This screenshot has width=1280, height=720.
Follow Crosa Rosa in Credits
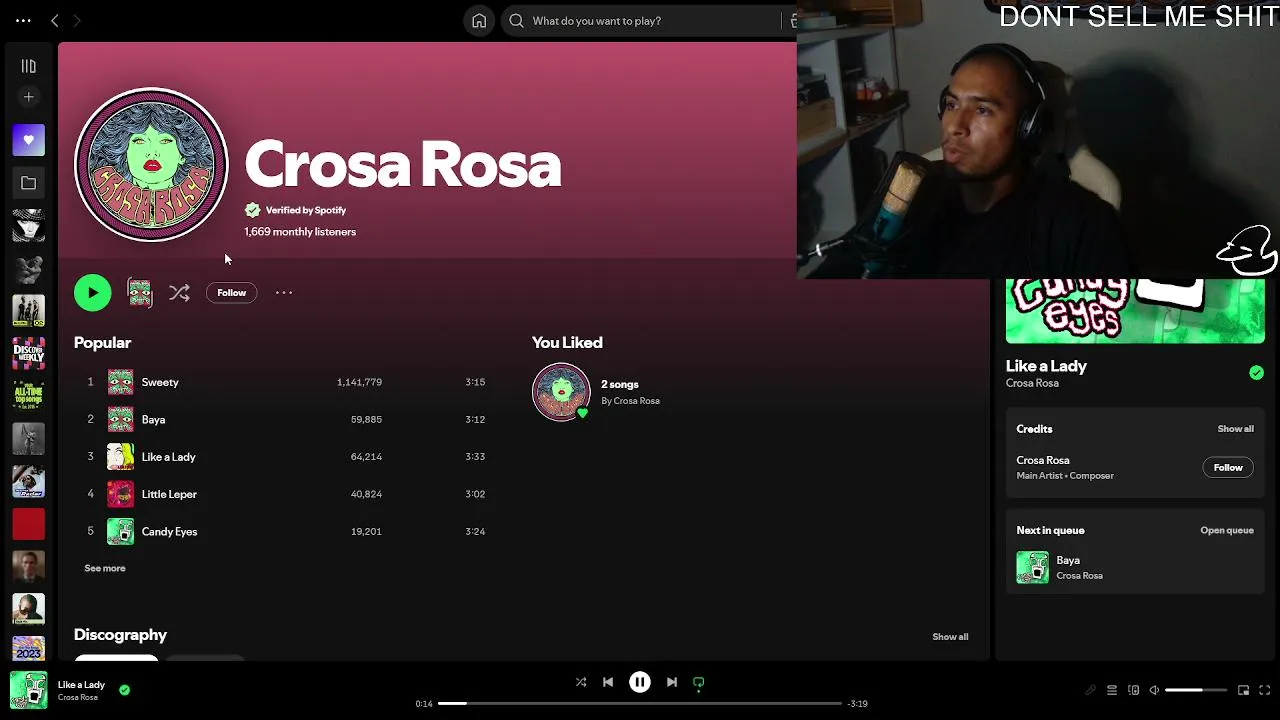(1228, 467)
